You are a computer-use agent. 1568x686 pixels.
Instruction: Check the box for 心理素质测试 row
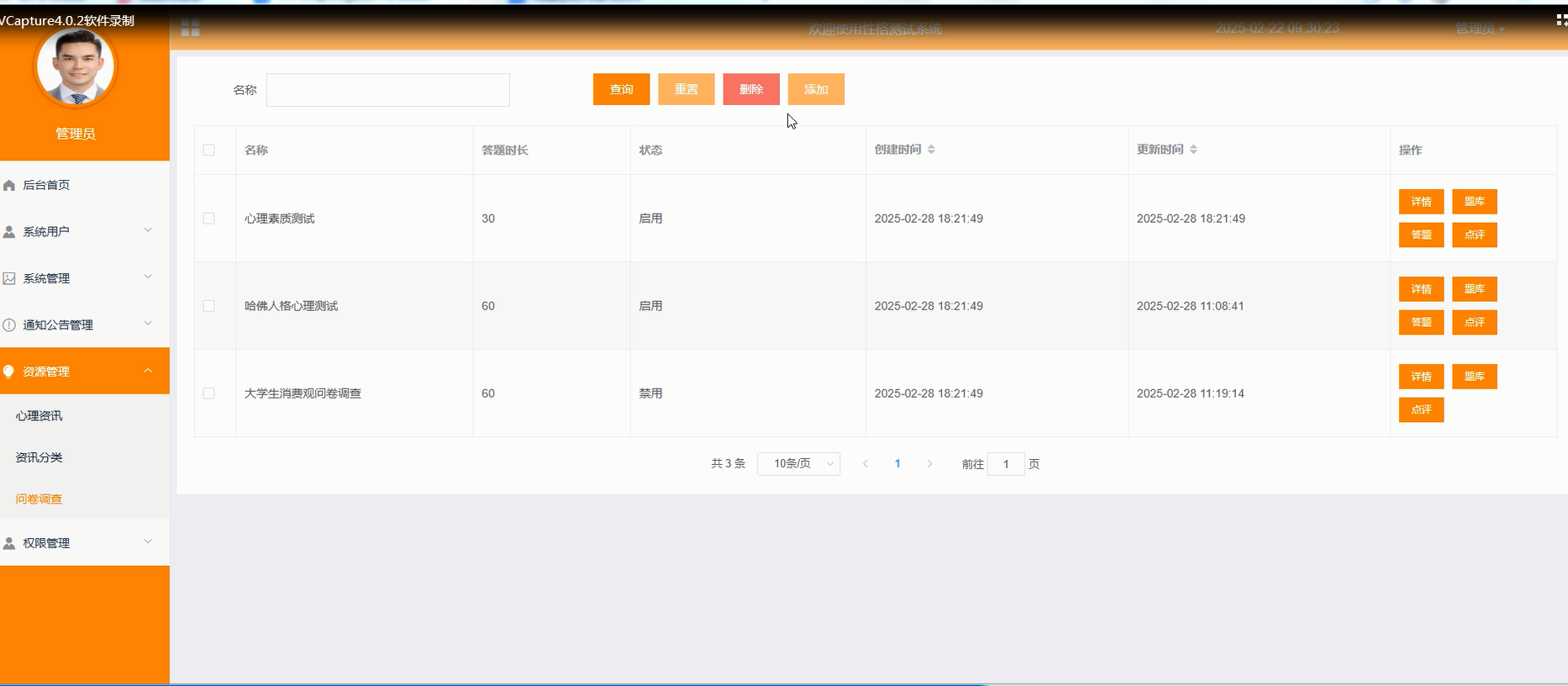[209, 219]
